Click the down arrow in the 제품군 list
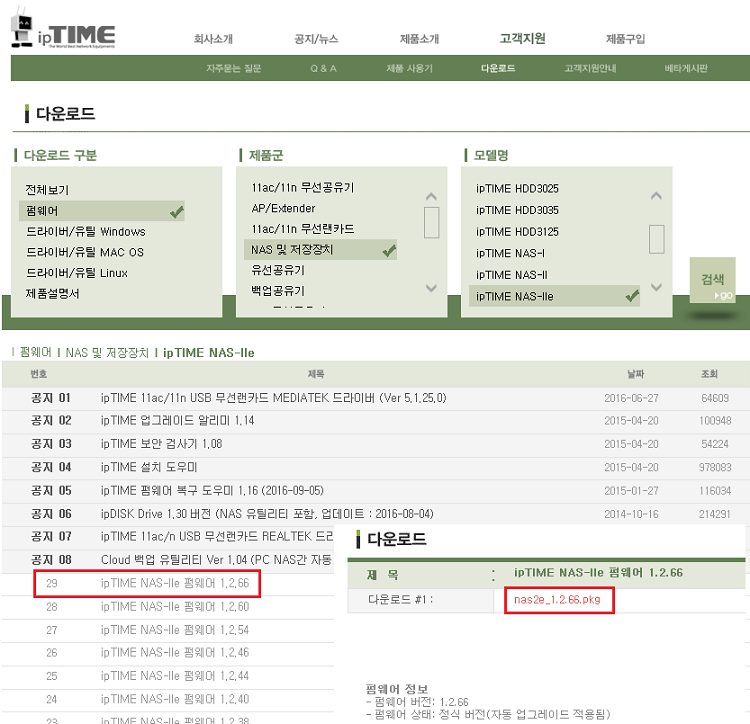 click(x=431, y=288)
